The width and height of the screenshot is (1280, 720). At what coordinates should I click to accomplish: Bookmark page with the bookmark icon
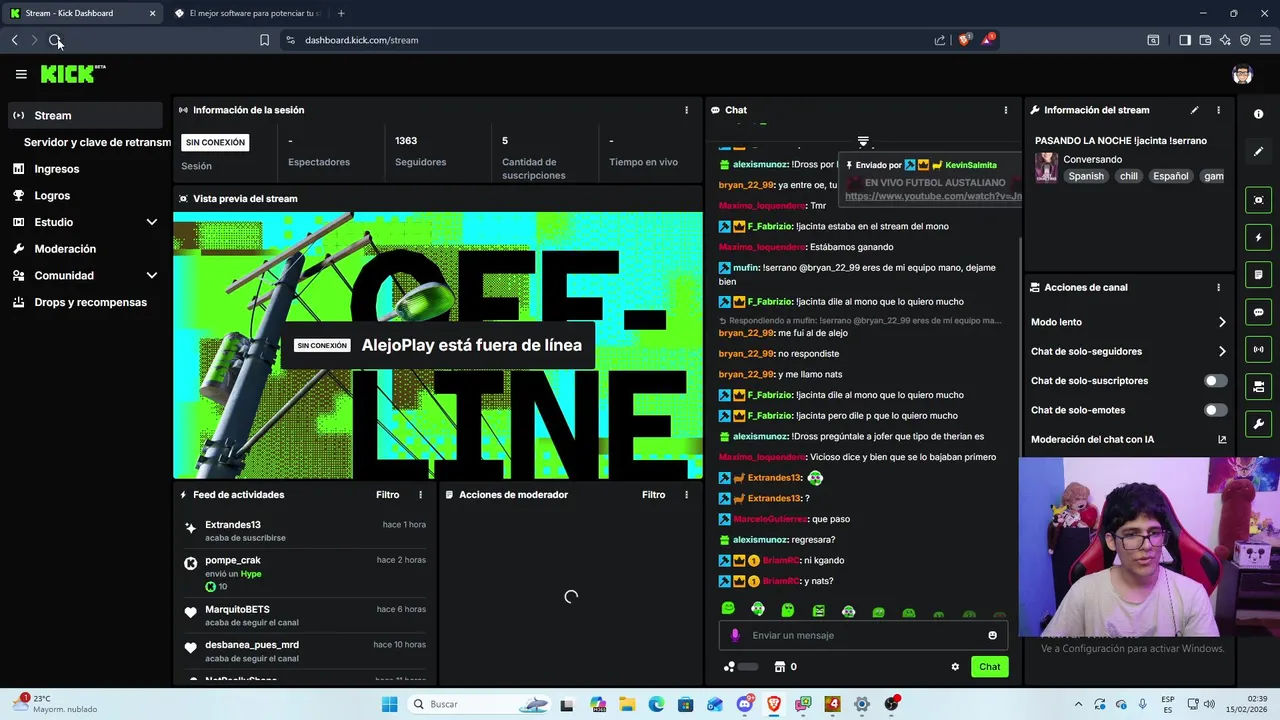264,40
